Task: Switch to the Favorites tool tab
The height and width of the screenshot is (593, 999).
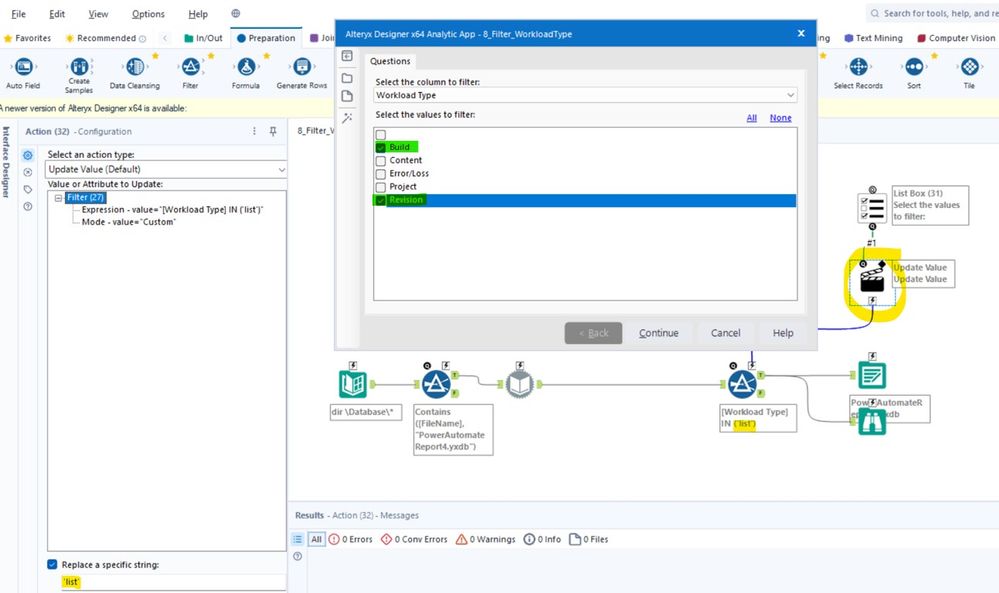Action: [27, 38]
